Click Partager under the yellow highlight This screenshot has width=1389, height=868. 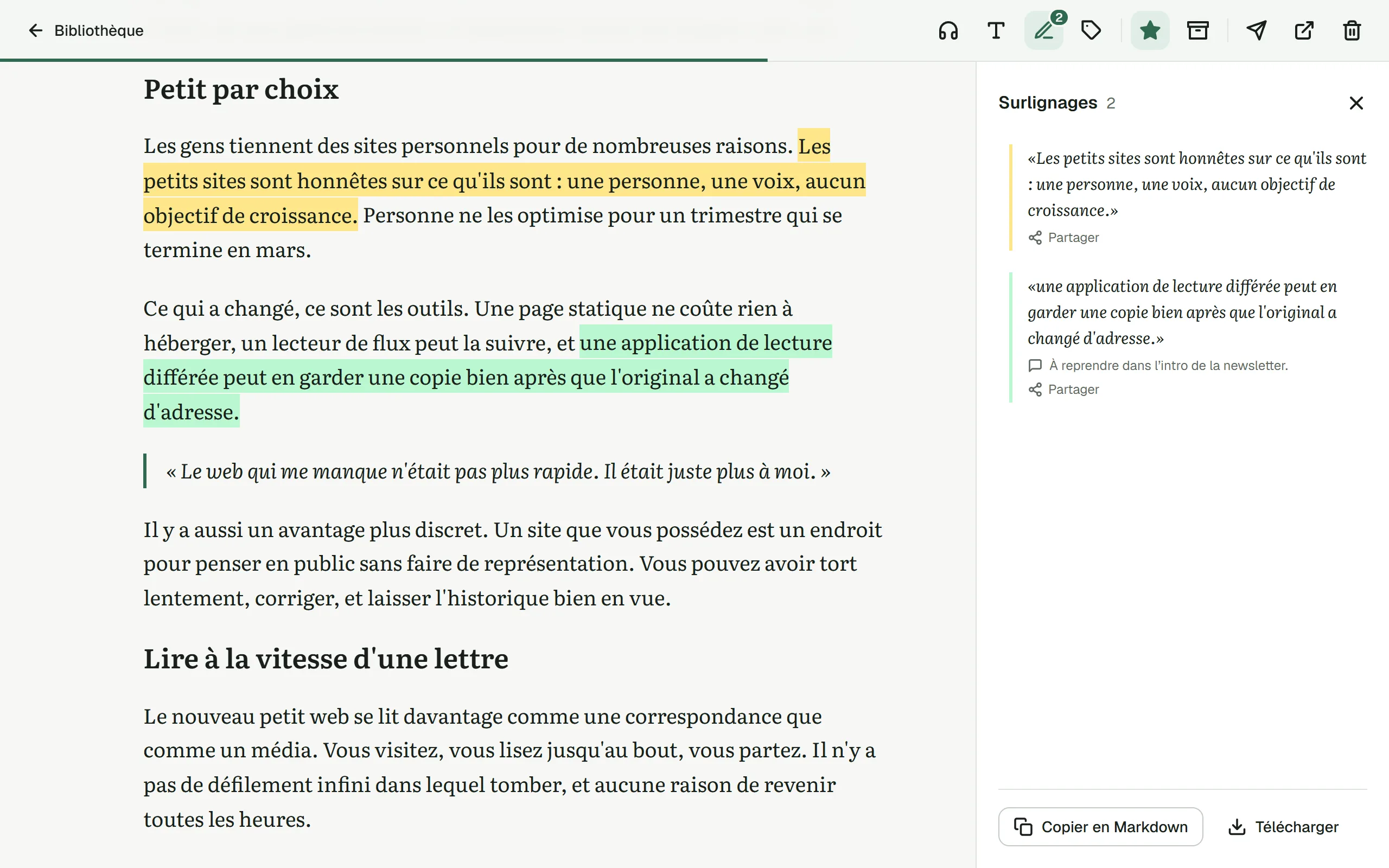pyautogui.click(x=1063, y=238)
